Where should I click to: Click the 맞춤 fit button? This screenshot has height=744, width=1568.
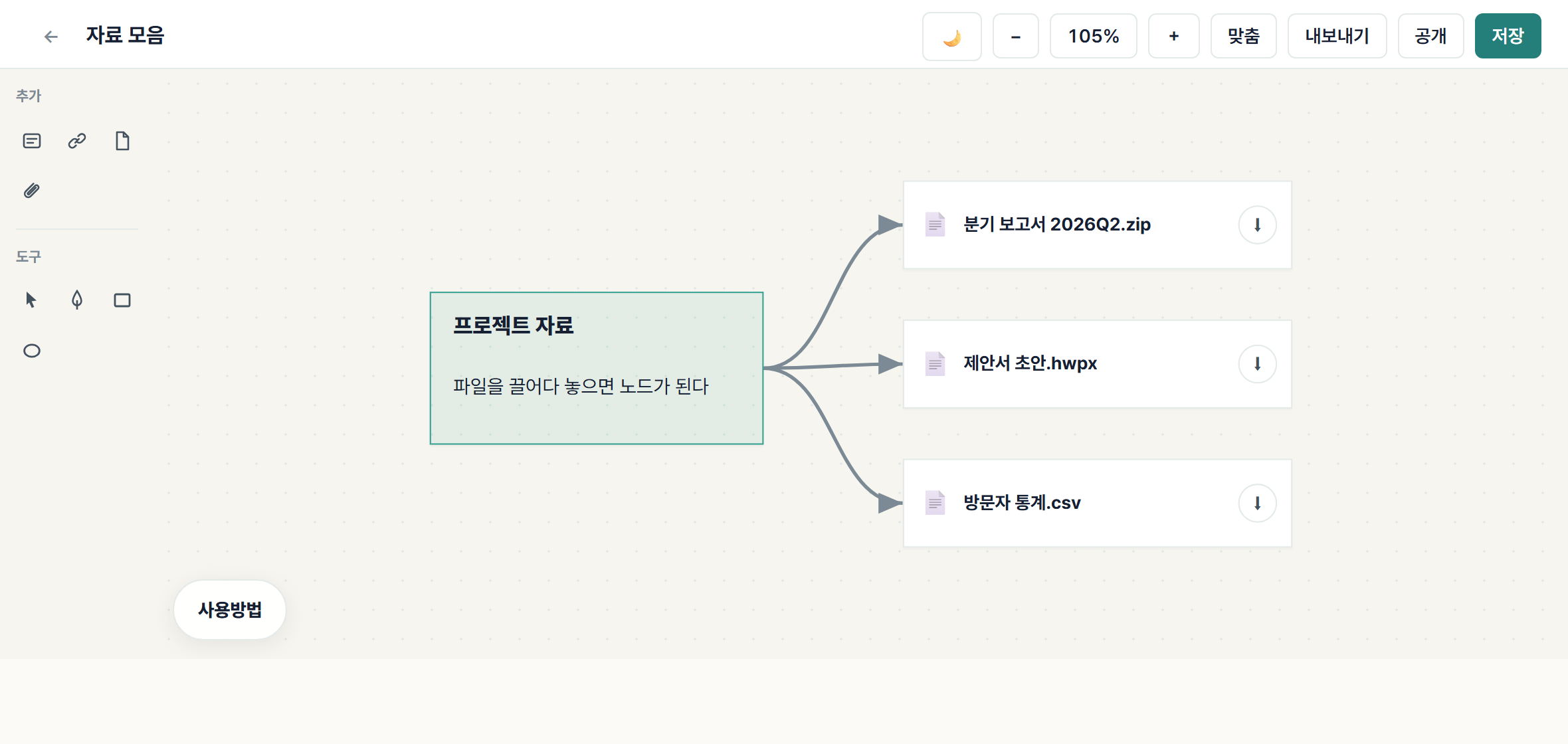[1244, 37]
